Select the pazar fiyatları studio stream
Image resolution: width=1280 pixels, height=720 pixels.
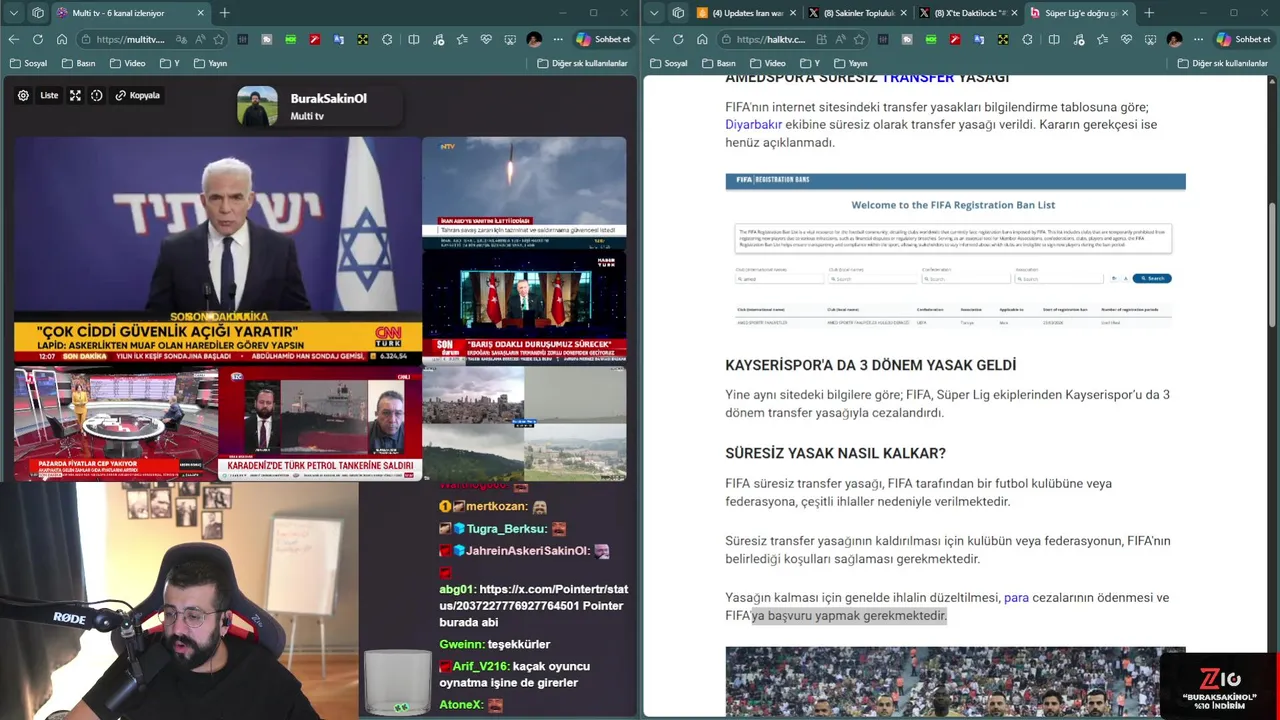coord(115,424)
